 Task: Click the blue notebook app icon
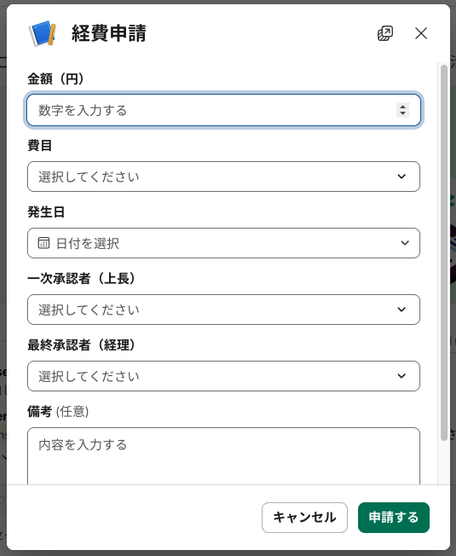pyautogui.click(x=43, y=33)
